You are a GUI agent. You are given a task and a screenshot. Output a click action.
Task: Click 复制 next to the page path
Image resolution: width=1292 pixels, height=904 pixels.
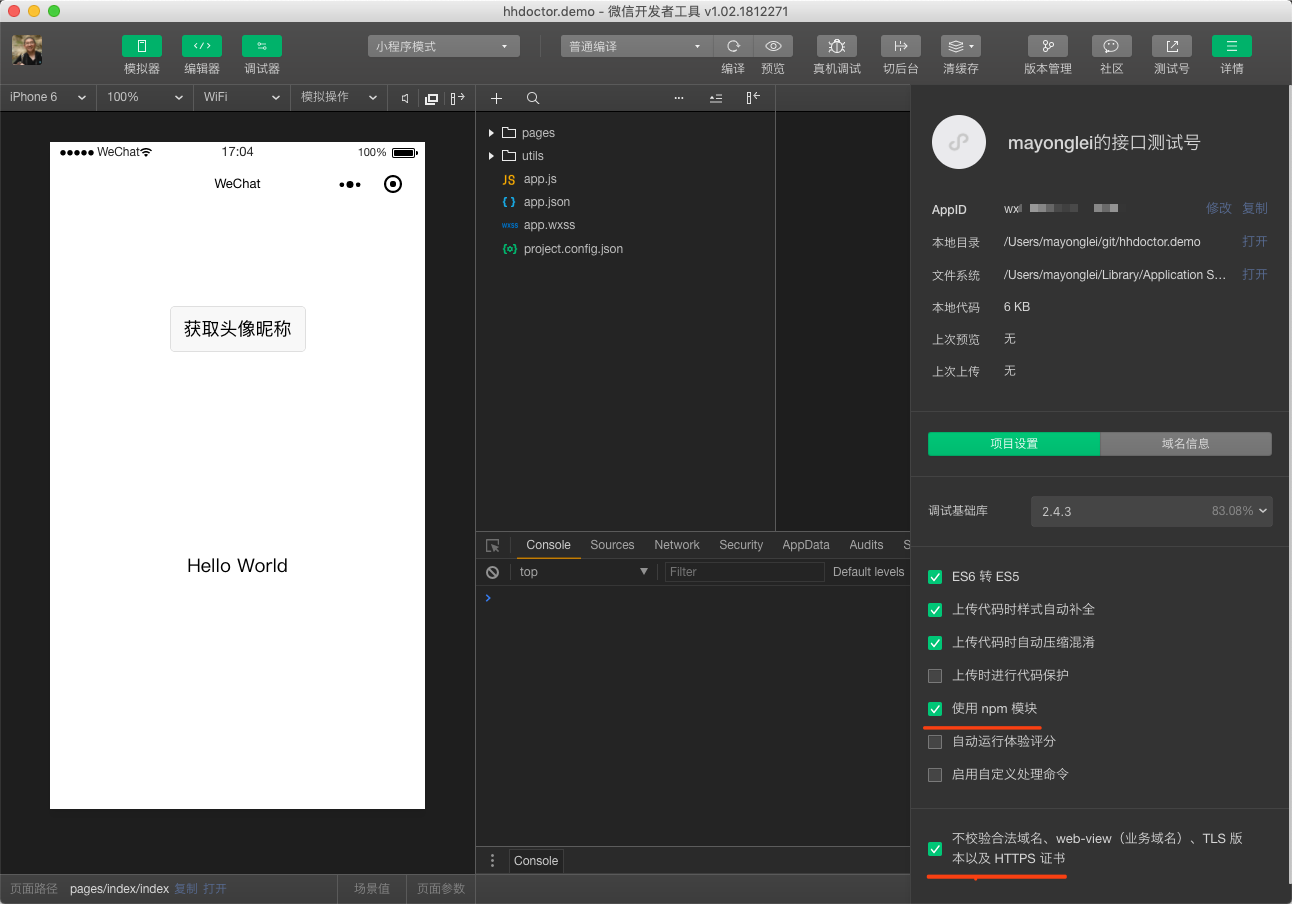tap(186, 889)
